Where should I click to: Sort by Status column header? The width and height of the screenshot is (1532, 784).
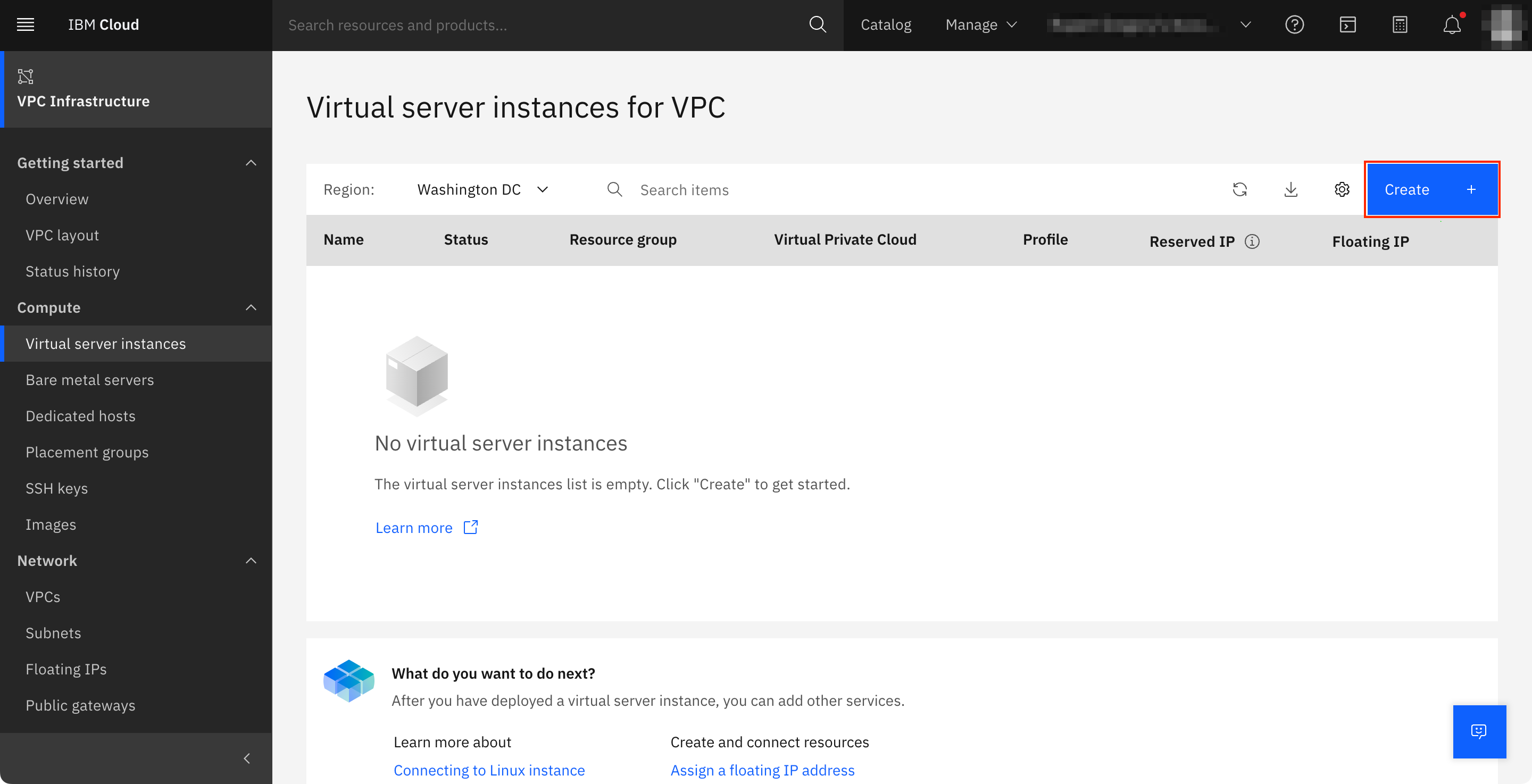465,240
